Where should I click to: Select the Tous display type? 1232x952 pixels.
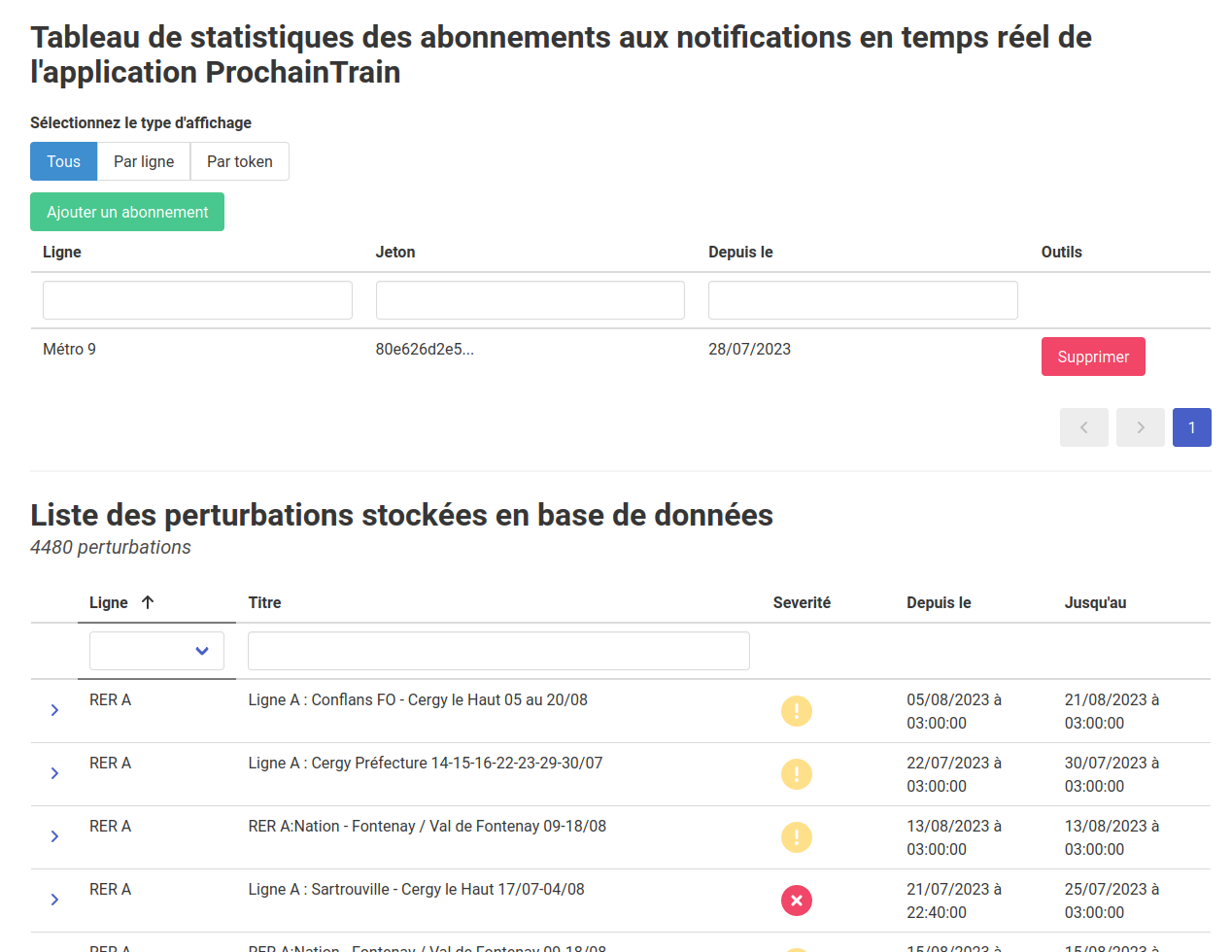pos(63,161)
